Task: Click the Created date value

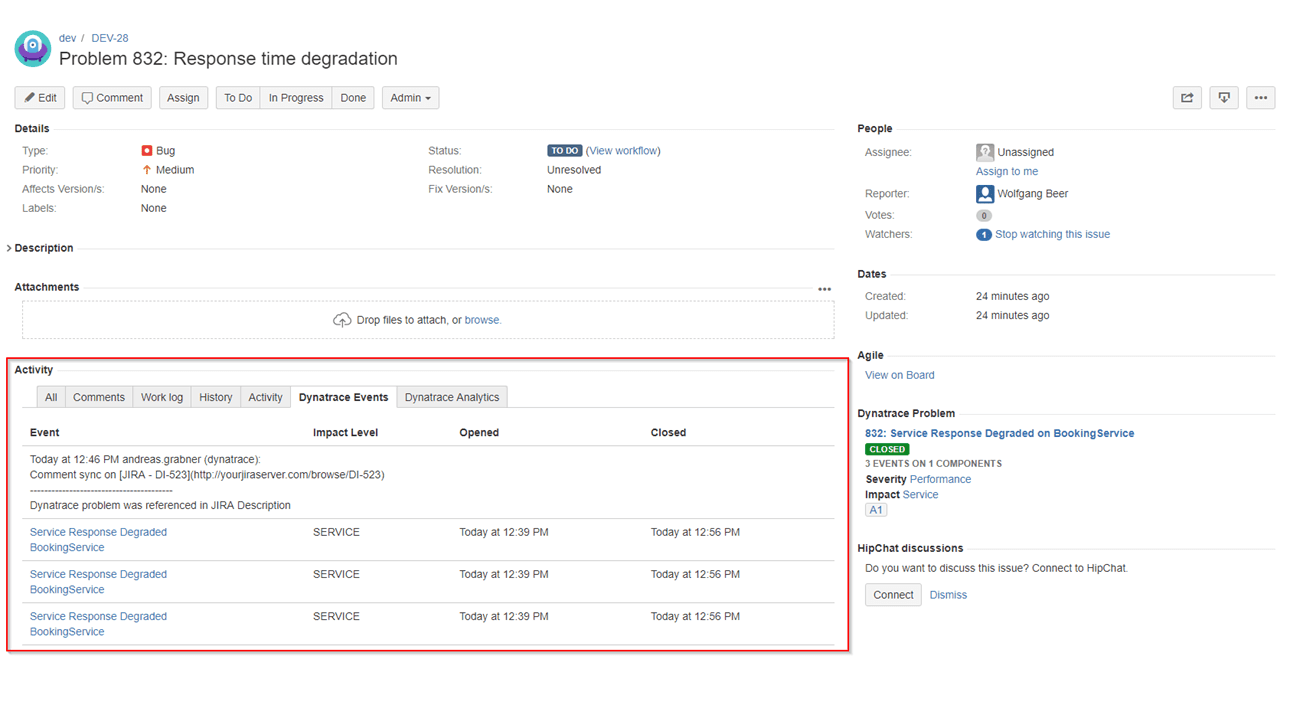Action: (1012, 296)
